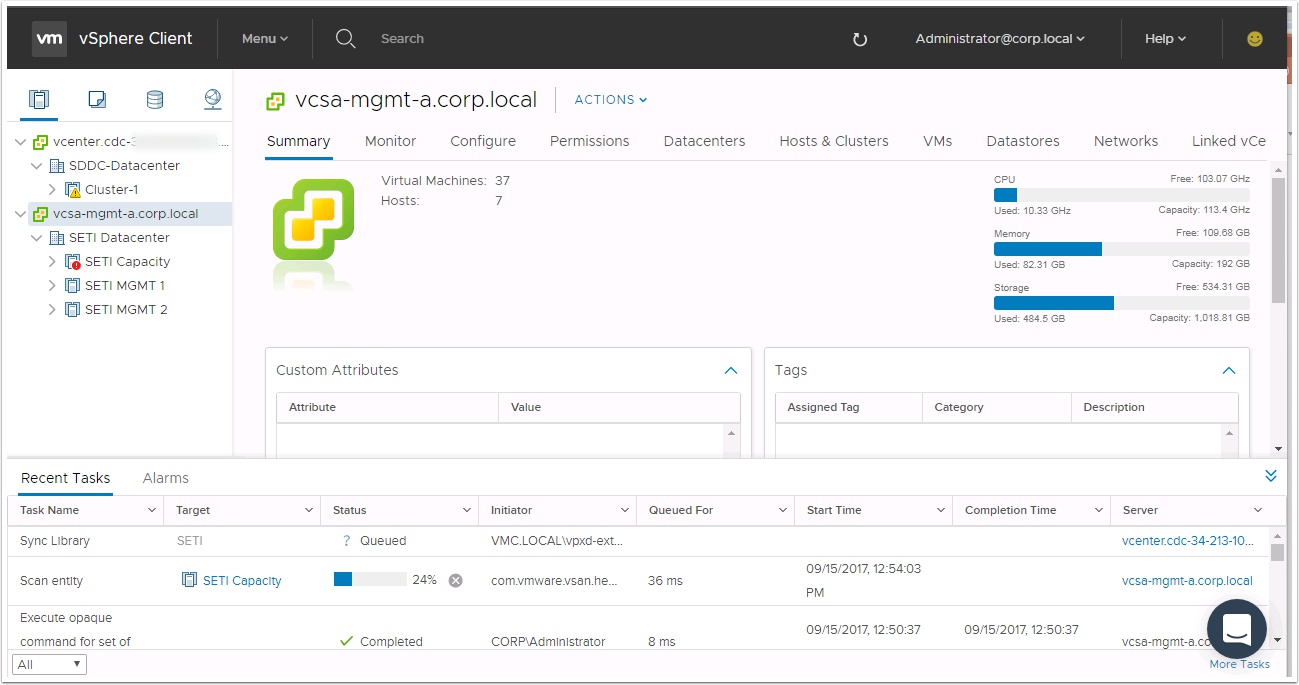Expand the Cluster-1 tree node
This screenshot has width=1299, height=685.
pos(53,190)
